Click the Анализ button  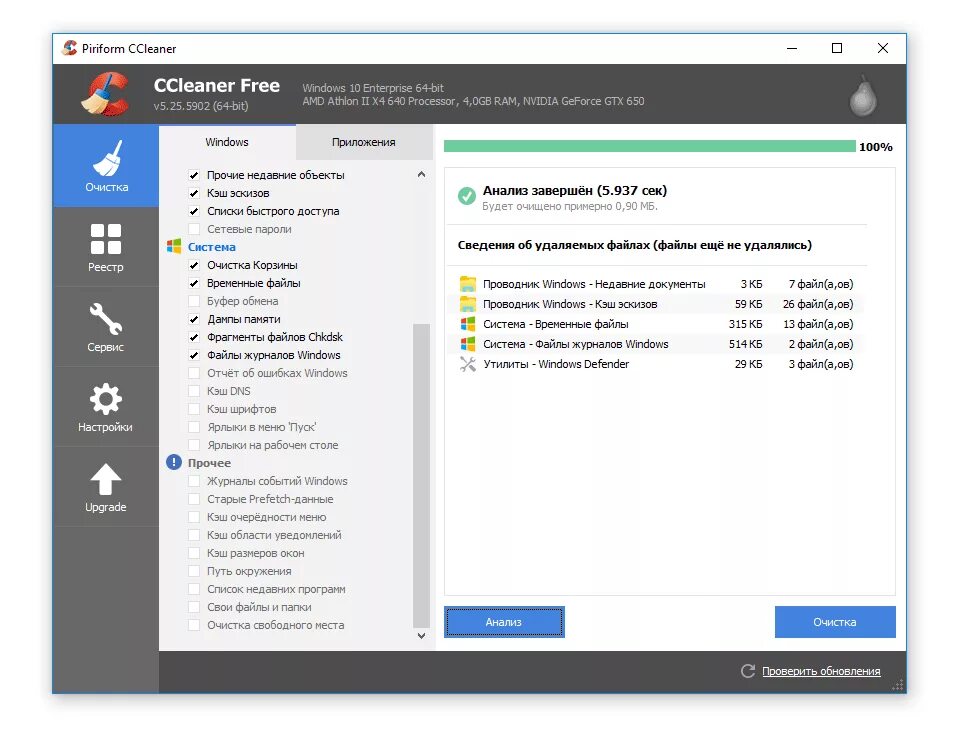click(x=504, y=622)
